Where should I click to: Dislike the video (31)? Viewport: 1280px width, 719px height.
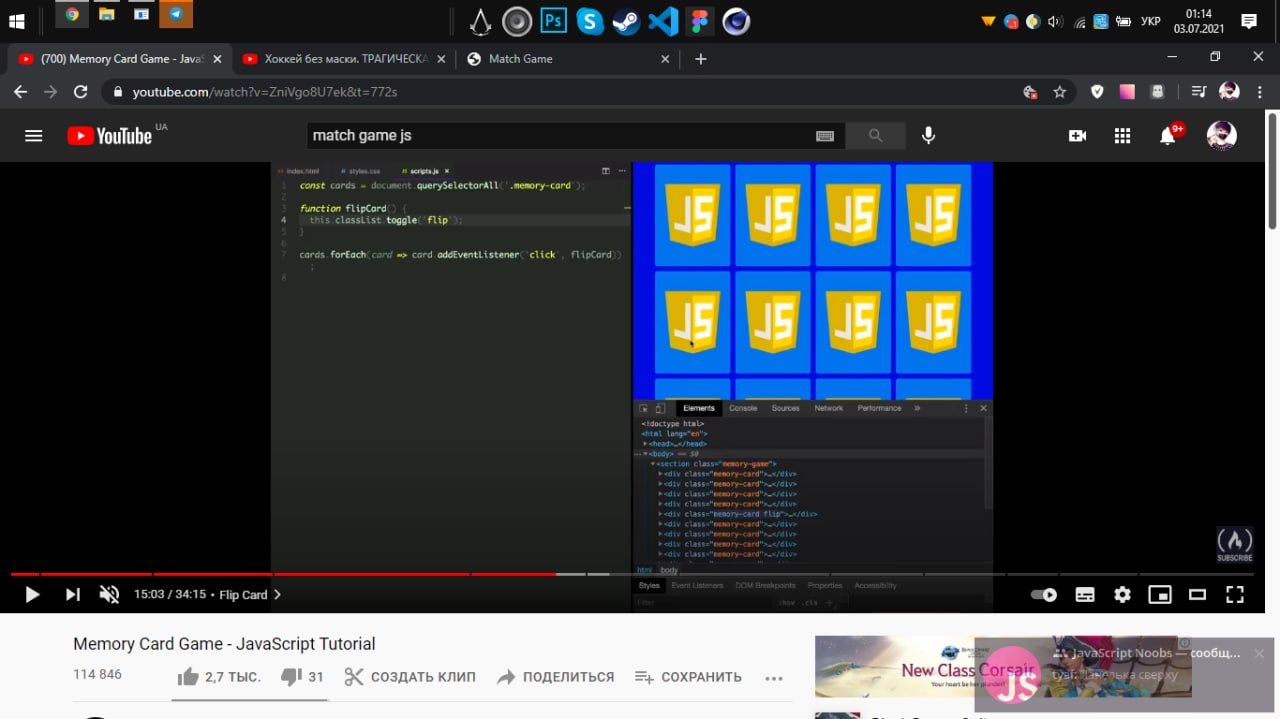[302, 677]
